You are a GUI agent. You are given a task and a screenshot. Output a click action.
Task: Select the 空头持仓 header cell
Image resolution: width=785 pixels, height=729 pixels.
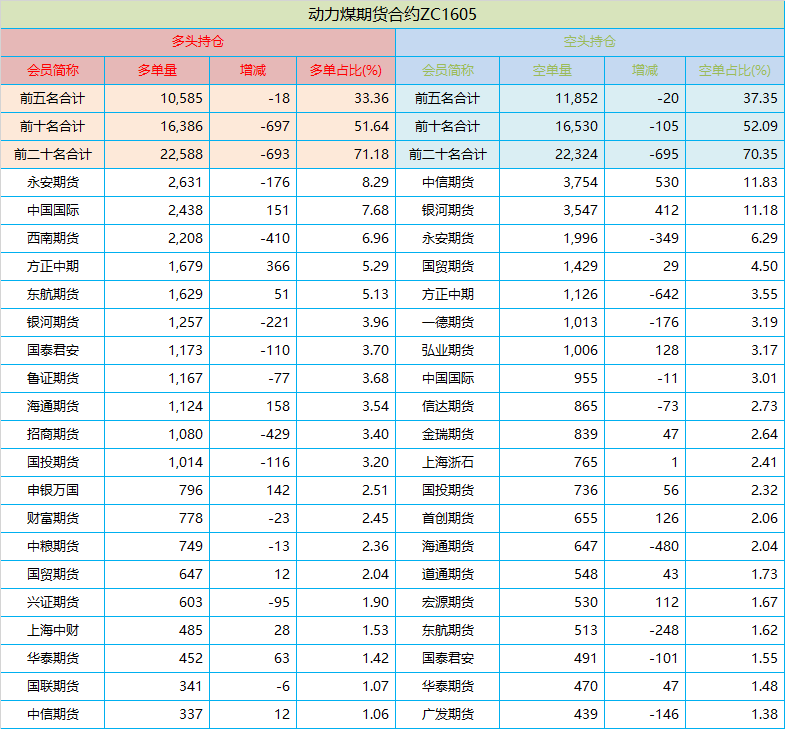[x=590, y=42]
